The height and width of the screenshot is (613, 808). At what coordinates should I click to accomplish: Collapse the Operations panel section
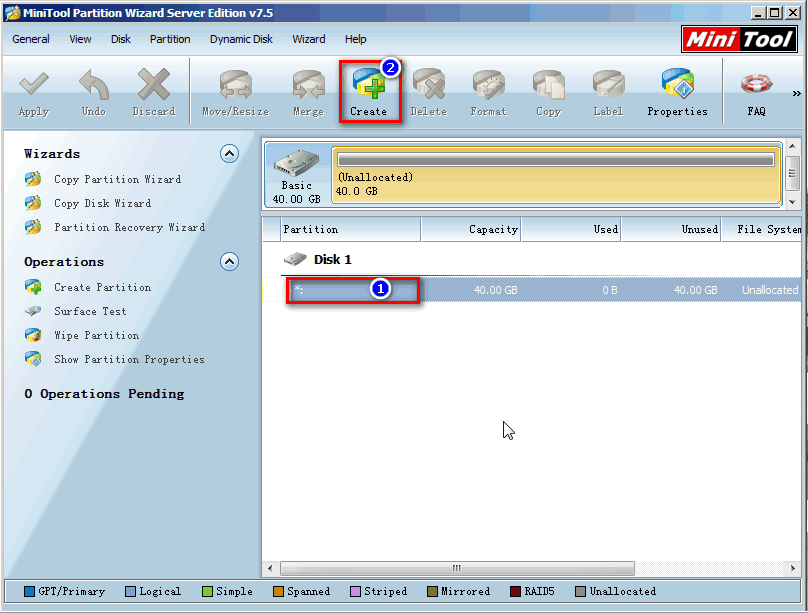[x=229, y=262]
